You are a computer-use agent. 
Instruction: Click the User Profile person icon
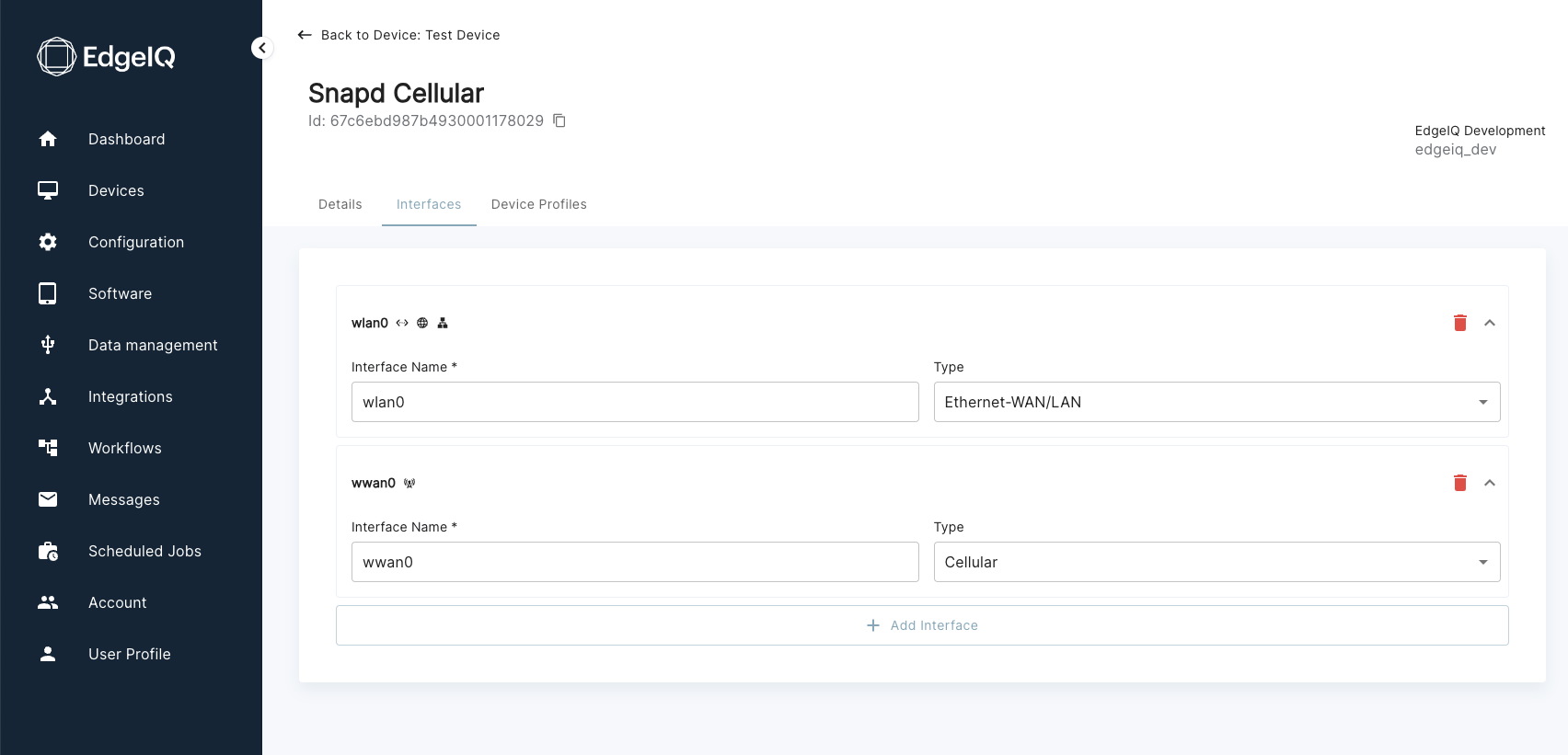point(48,654)
